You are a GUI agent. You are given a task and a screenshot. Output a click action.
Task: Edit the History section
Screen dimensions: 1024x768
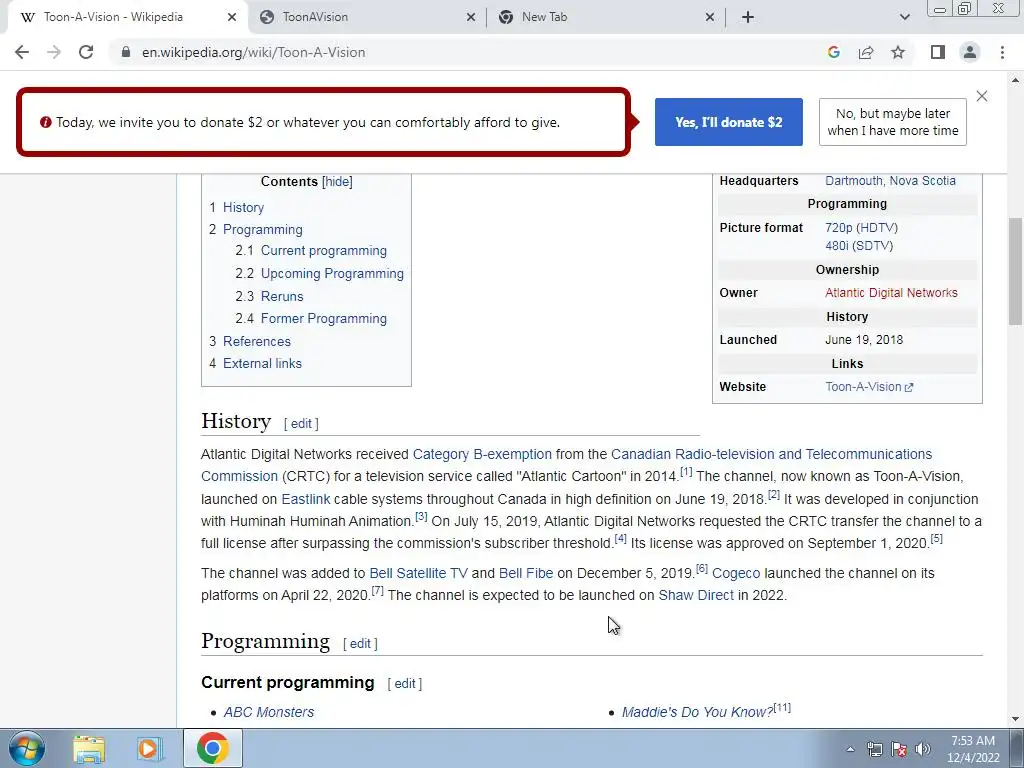click(301, 424)
